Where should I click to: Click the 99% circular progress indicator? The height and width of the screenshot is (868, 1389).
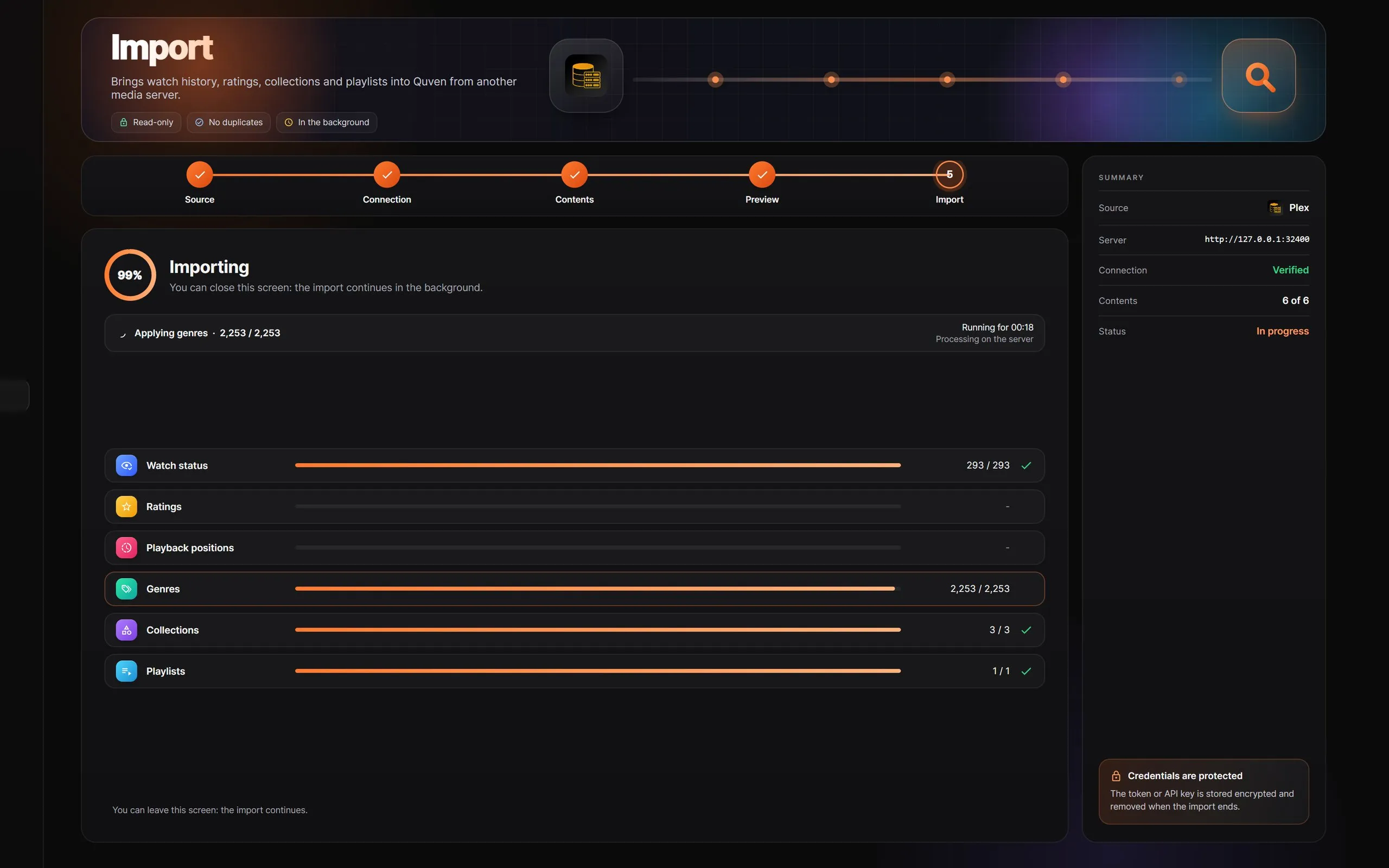point(130,275)
